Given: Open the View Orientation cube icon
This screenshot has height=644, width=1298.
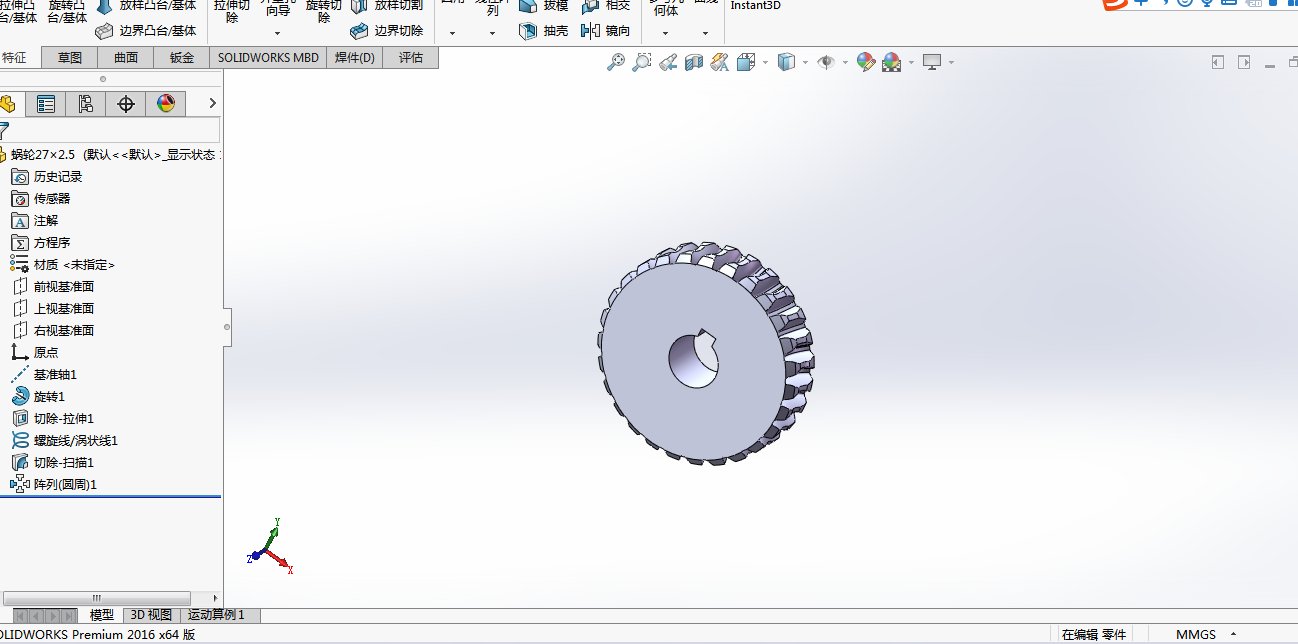Looking at the screenshot, I should click(x=746, y=62).
